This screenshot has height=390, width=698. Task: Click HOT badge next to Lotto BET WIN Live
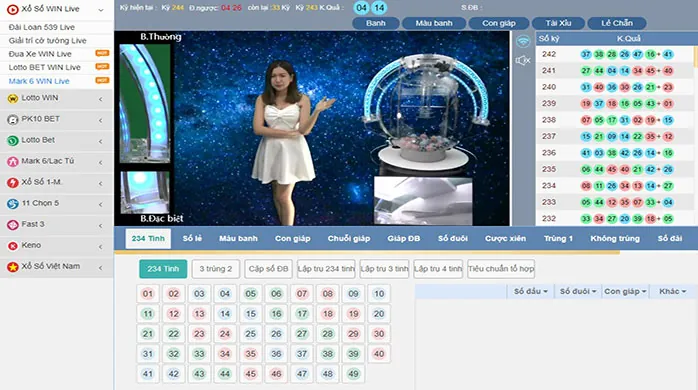click(x=102, y=66)
